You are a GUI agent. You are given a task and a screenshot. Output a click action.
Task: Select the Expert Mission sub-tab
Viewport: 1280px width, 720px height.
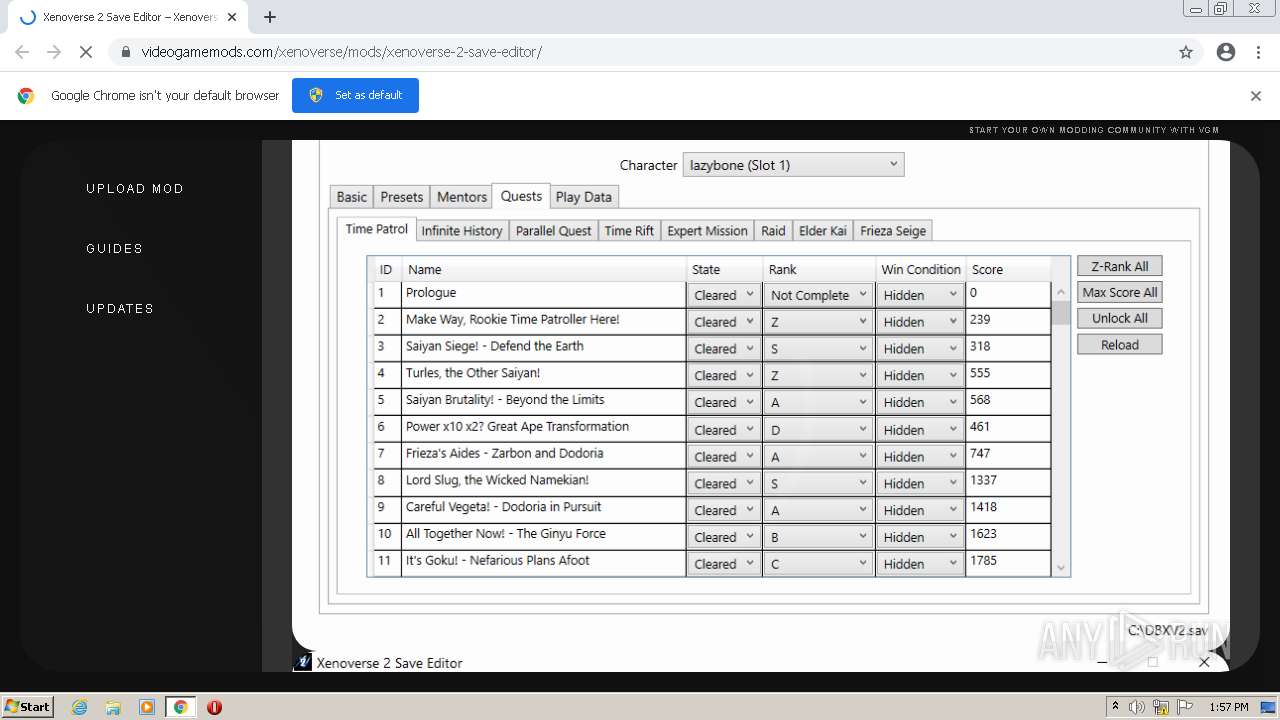click(707, 230)
